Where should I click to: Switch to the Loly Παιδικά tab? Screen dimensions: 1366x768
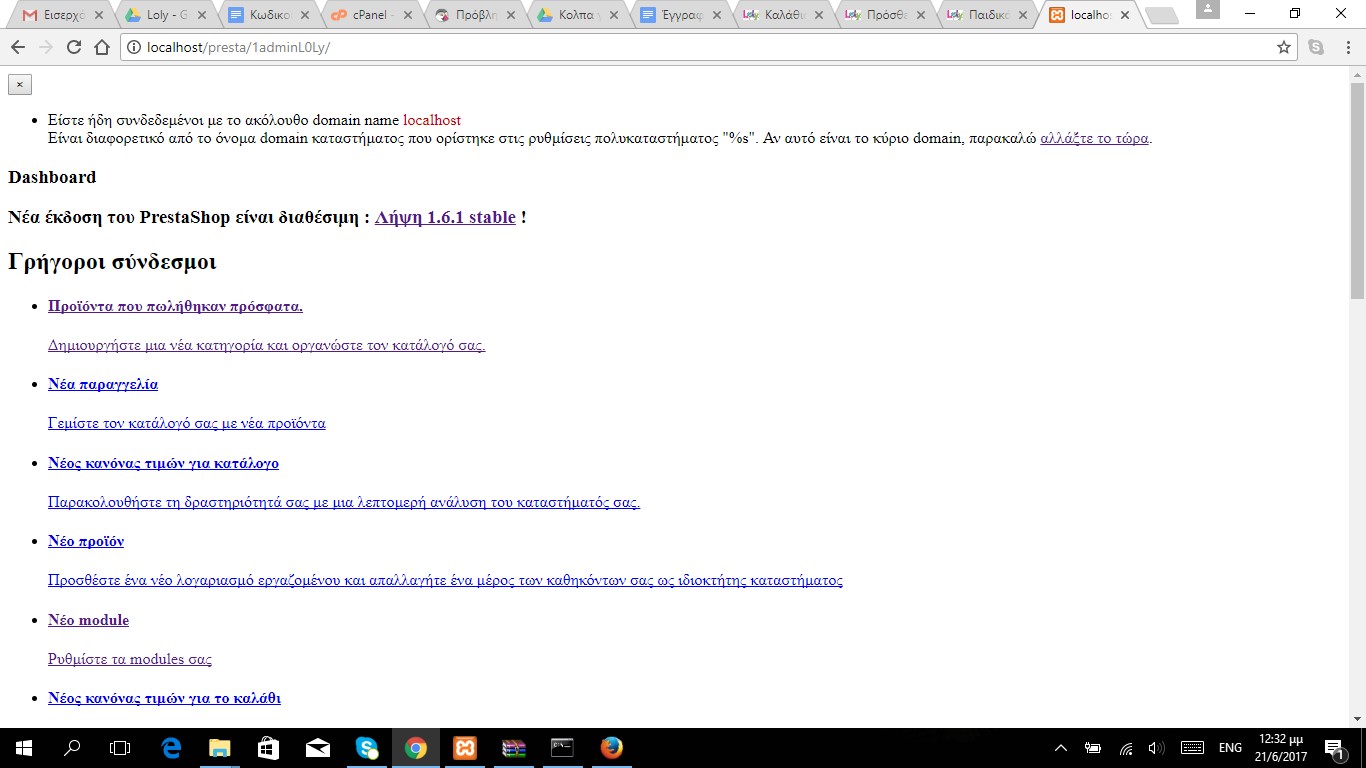(987, 15)
